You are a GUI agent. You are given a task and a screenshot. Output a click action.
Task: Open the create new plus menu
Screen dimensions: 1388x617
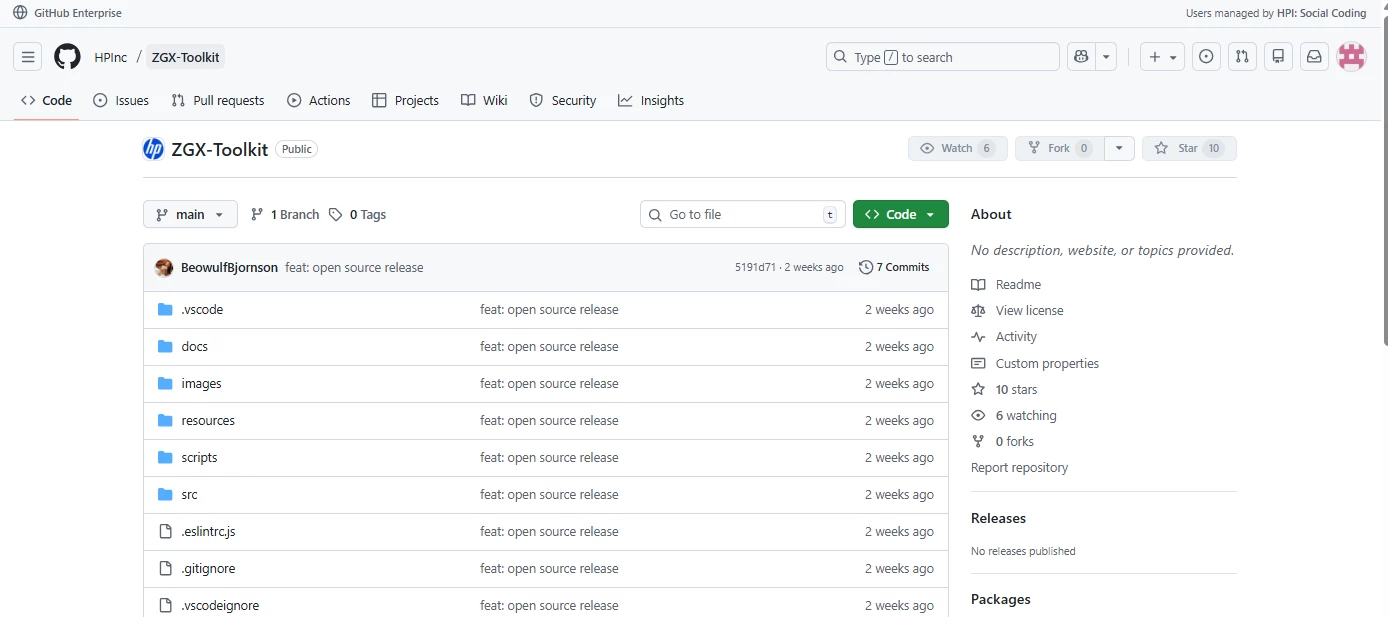coord(1162,57)
